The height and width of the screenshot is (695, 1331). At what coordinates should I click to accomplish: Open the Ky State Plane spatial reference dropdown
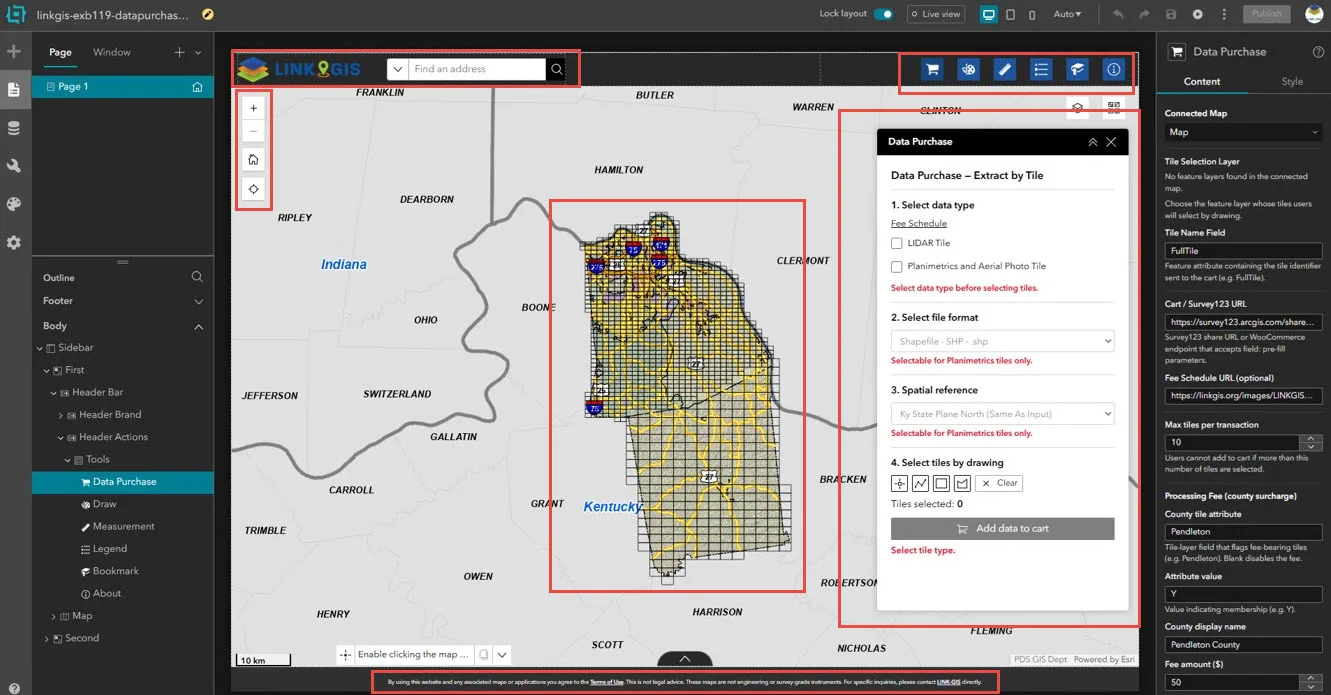pos(1002,414)
